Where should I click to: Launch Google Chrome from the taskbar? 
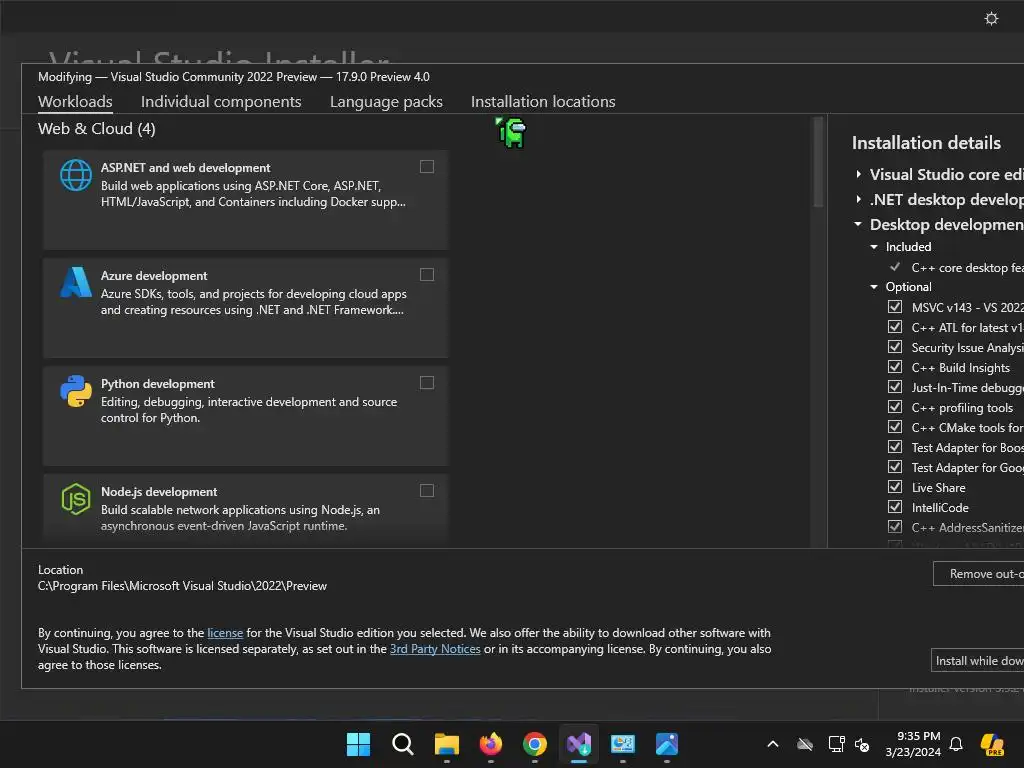(534, 744)
